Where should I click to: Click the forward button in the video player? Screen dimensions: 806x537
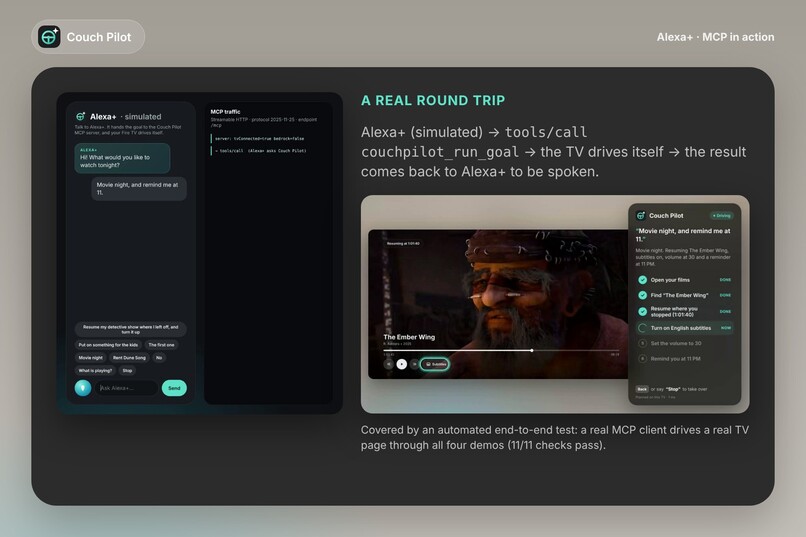coord(414,364)
